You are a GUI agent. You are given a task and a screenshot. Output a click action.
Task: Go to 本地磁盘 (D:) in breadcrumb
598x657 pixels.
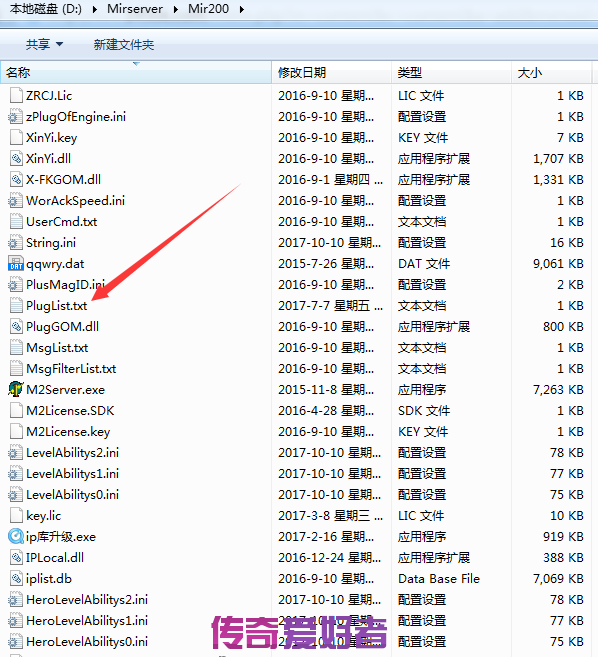point(46,9)
